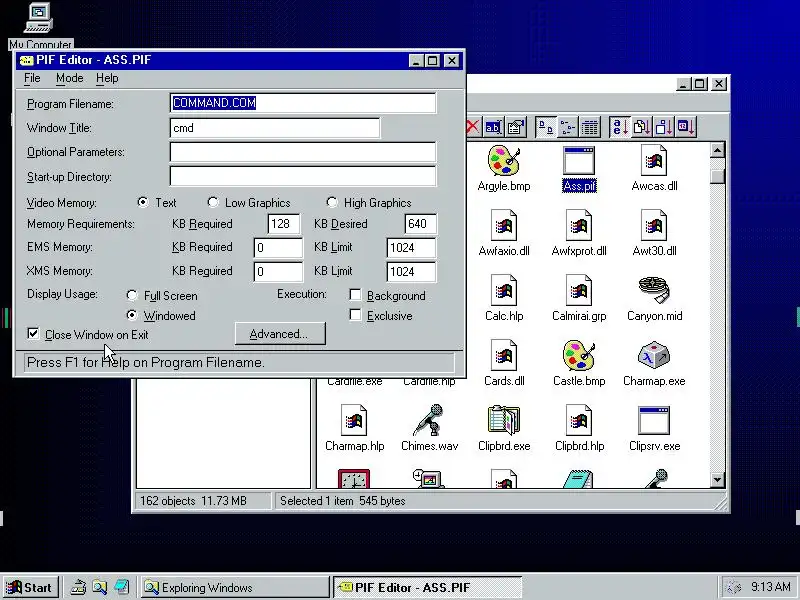The image size is (800, 600).
Task: Click the Program Filename field
Action: tap(303, 103)
